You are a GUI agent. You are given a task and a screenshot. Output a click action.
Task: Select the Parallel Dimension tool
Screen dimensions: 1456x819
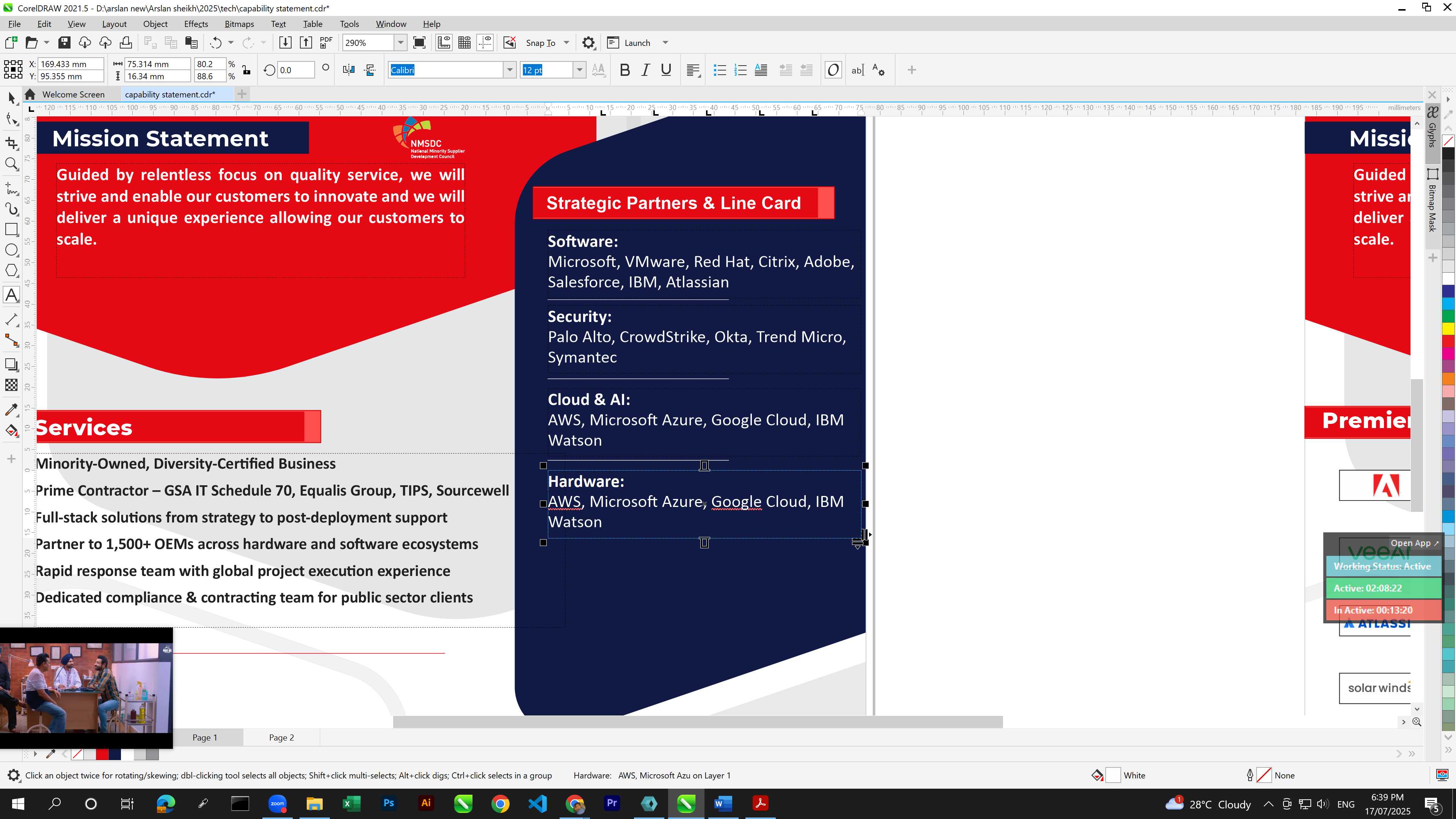click(x=11, y=319)
